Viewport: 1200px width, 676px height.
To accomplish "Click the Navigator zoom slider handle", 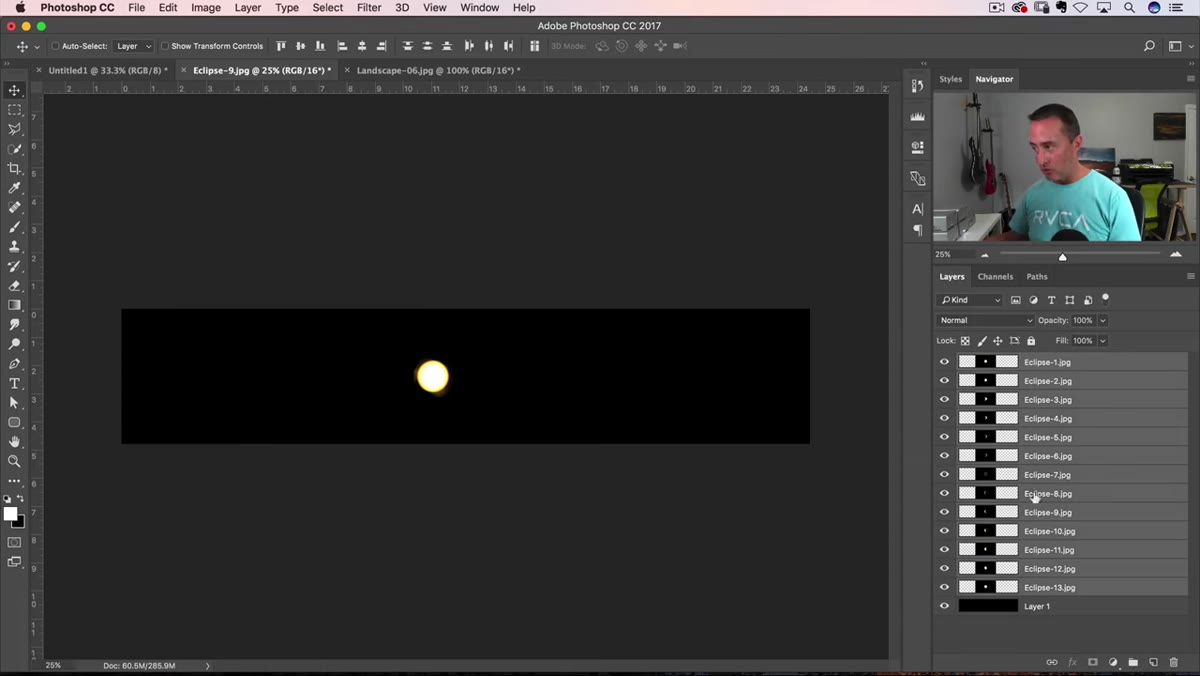I will [1062, 257].
